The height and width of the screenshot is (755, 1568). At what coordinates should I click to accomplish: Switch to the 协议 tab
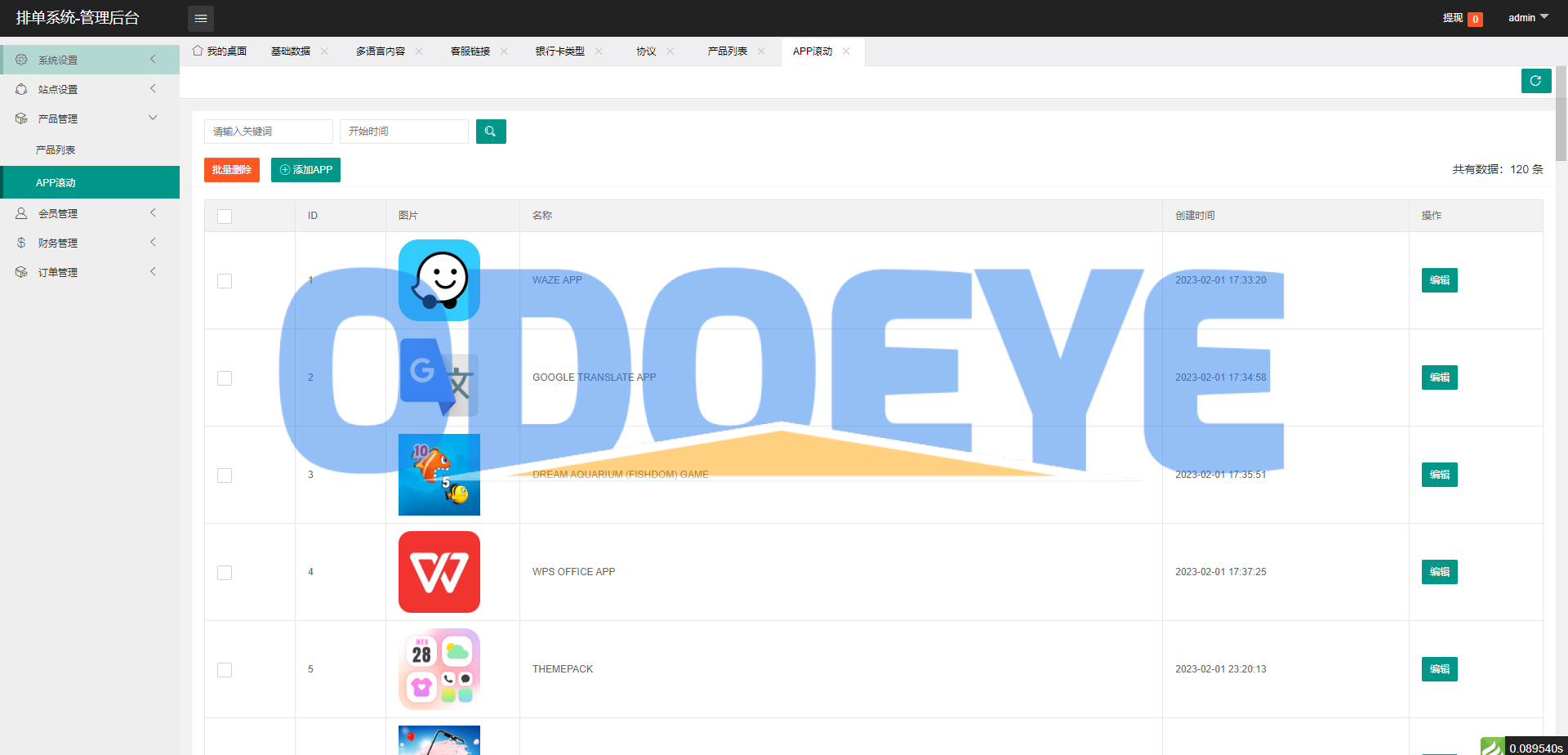click(647, 51)
